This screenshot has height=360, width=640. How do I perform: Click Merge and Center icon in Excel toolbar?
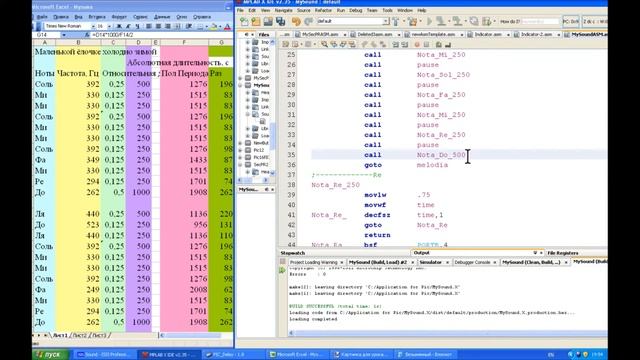[x=178, y=26]
